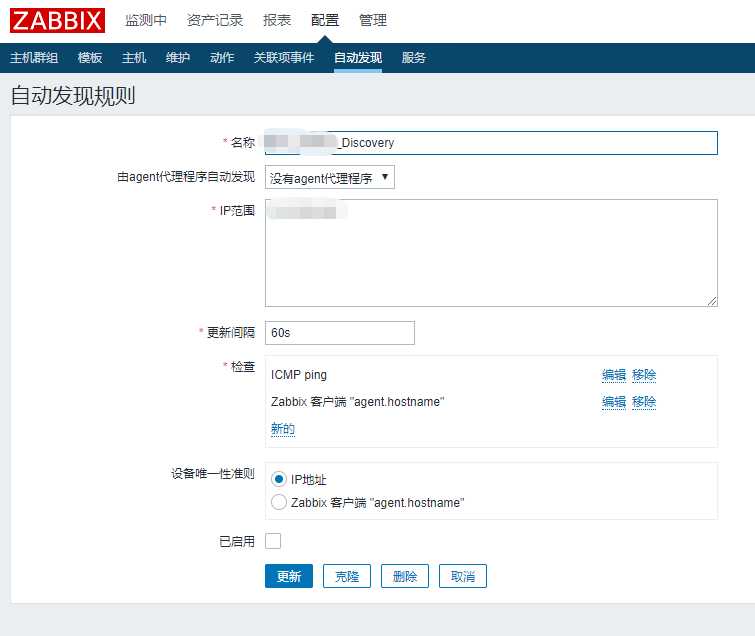Click the 自动发现规则 page heading
This screenshot has height=636, width=755.
click(x=73, y=95)
